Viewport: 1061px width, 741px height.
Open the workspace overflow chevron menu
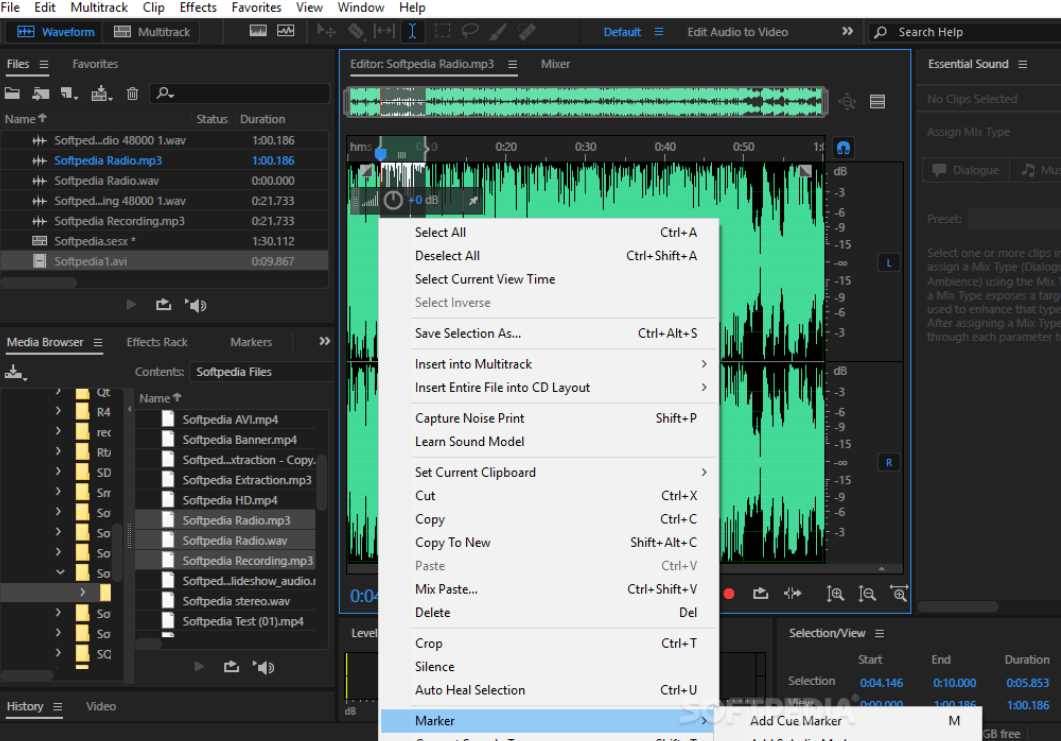(x=847, y=31)
